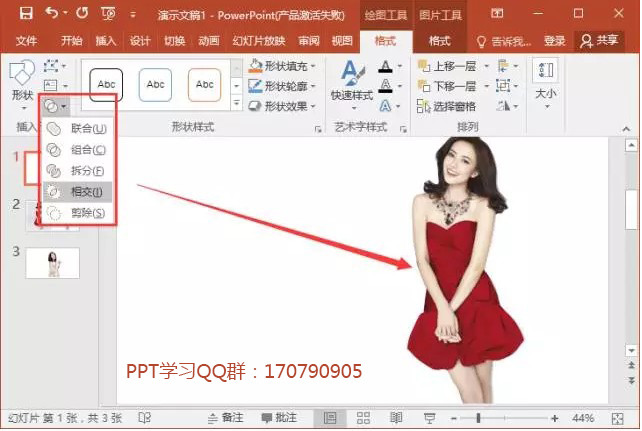Viewport: 642px width, 431px height.
Task: Toggle the 备注 notes pane
Action: tap(226, 418)
